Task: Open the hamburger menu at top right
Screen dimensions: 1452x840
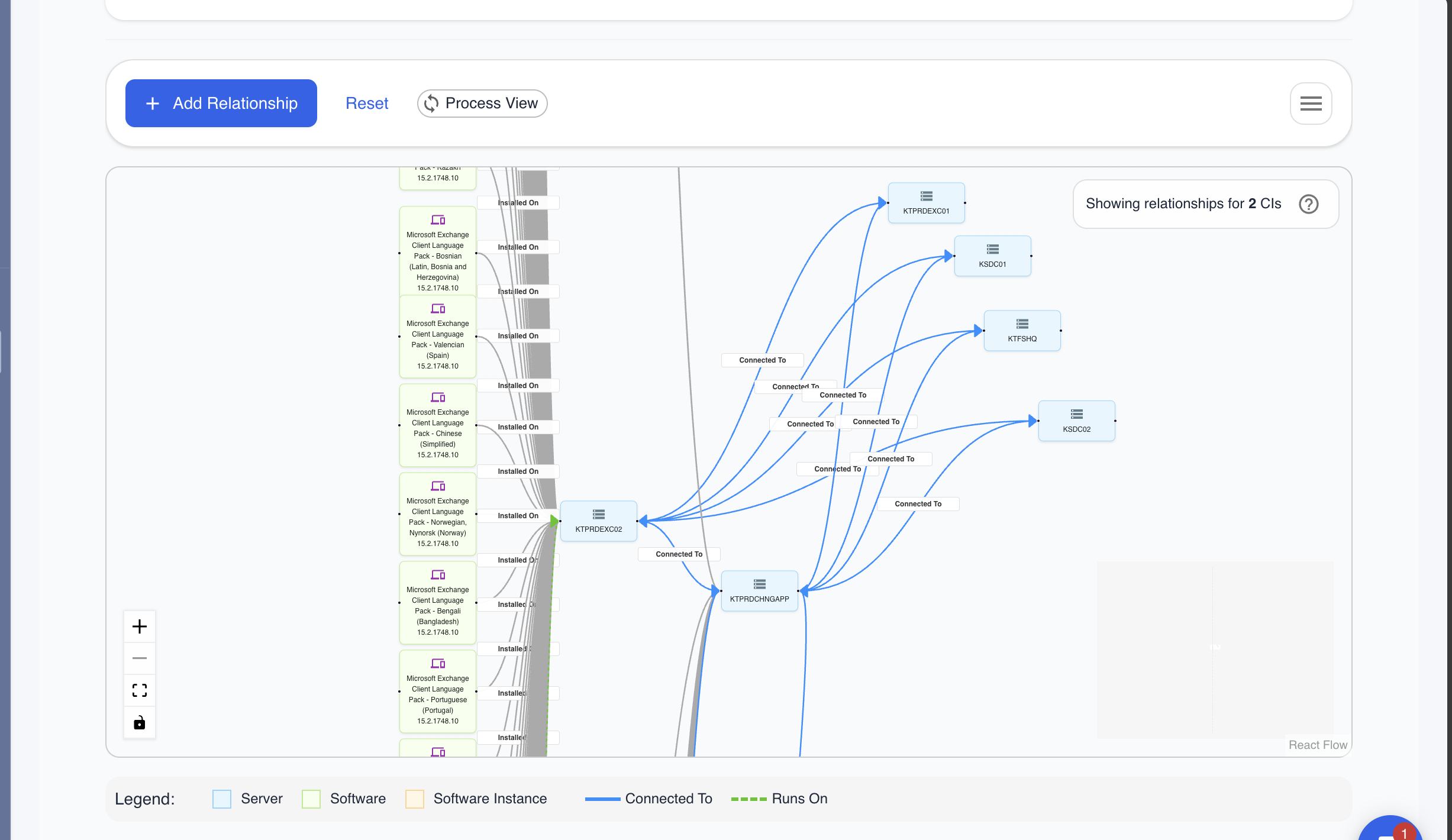Action: pyautogui.click(x=1311, y=104)
